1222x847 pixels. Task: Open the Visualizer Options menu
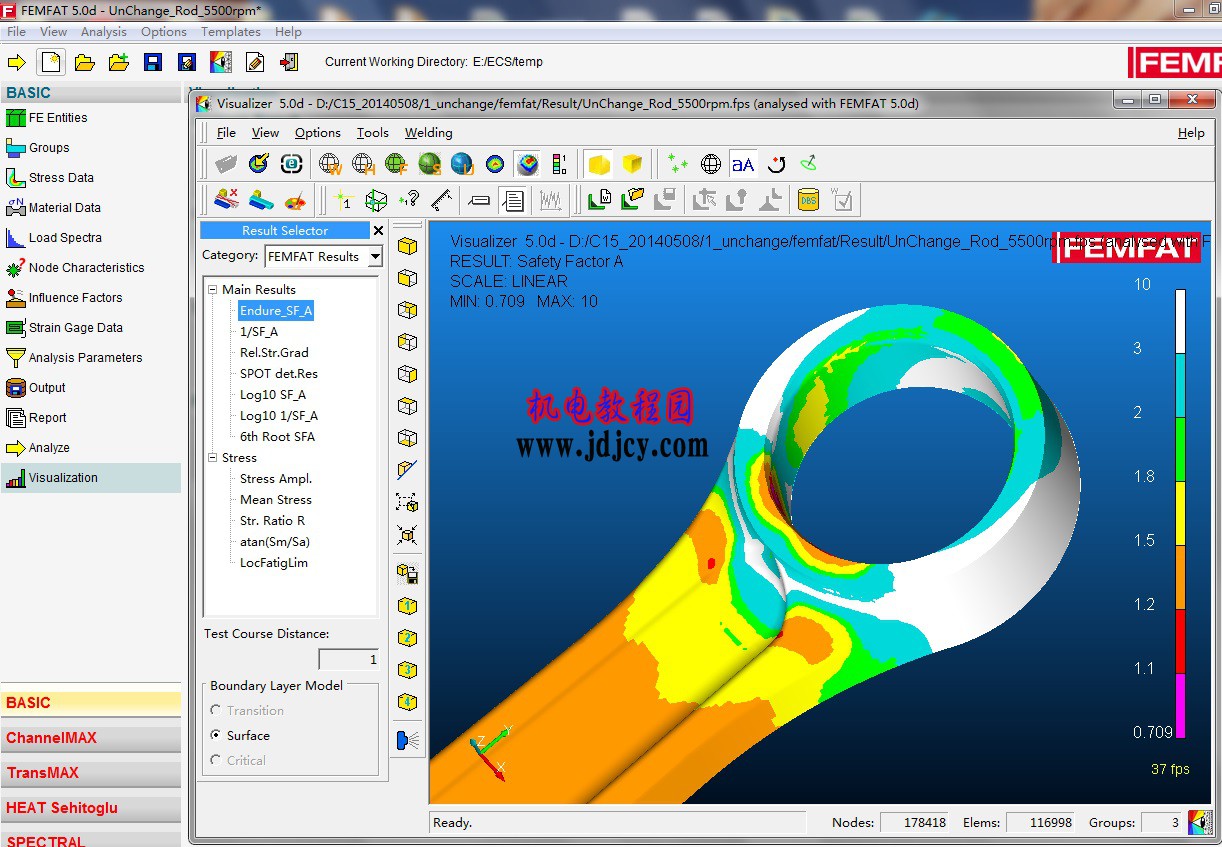click(317, 133)
